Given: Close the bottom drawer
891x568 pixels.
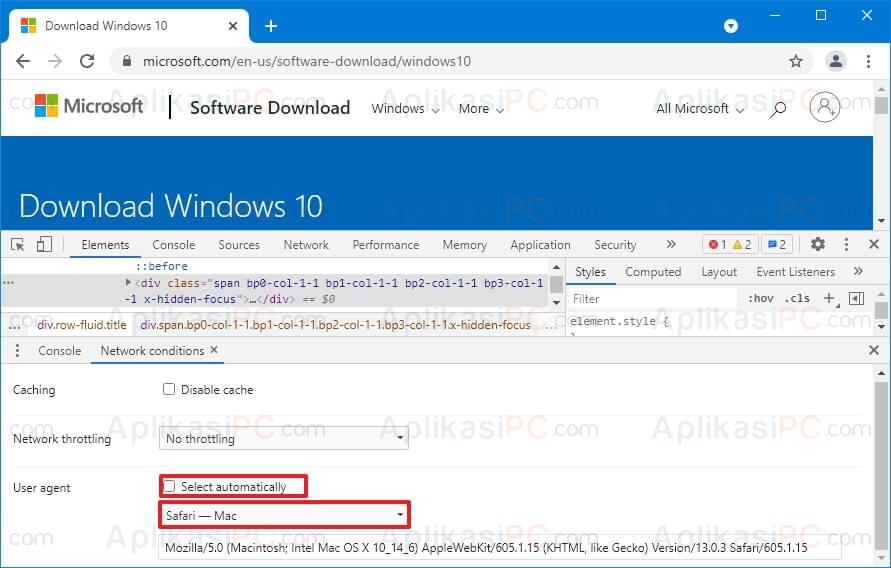Looking at the screenshot, I should tap(874, 350).
